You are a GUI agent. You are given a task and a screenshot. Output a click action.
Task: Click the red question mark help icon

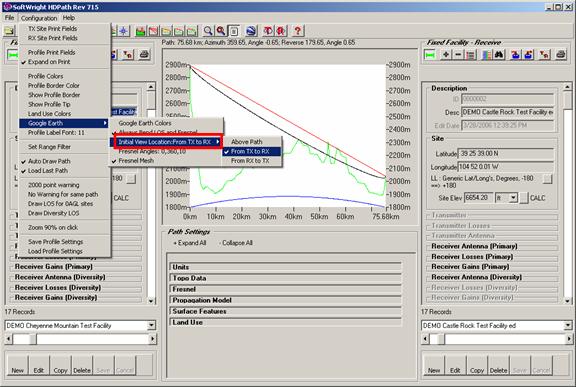point(298,31)
